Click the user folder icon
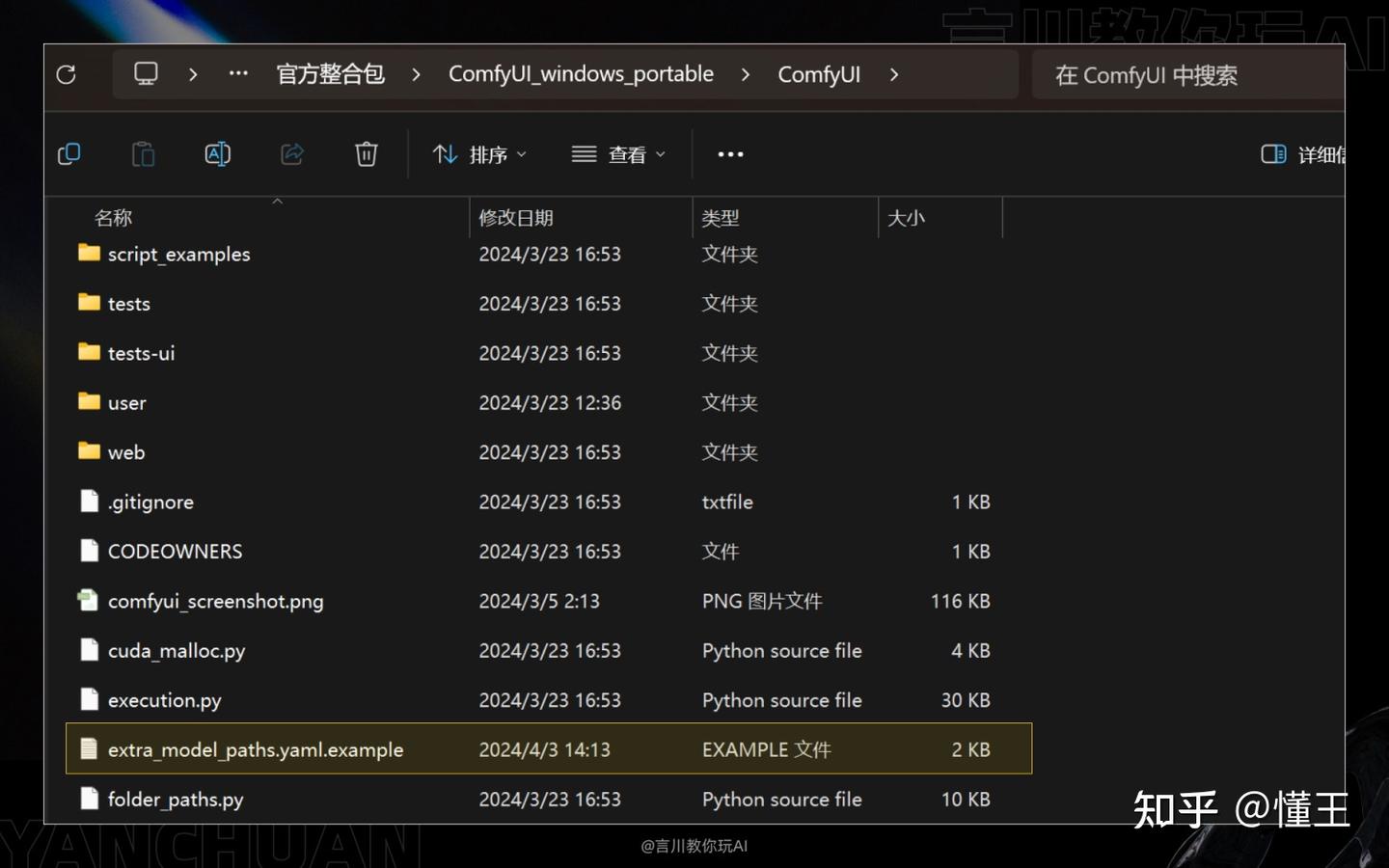 click(x=89, y=401)
